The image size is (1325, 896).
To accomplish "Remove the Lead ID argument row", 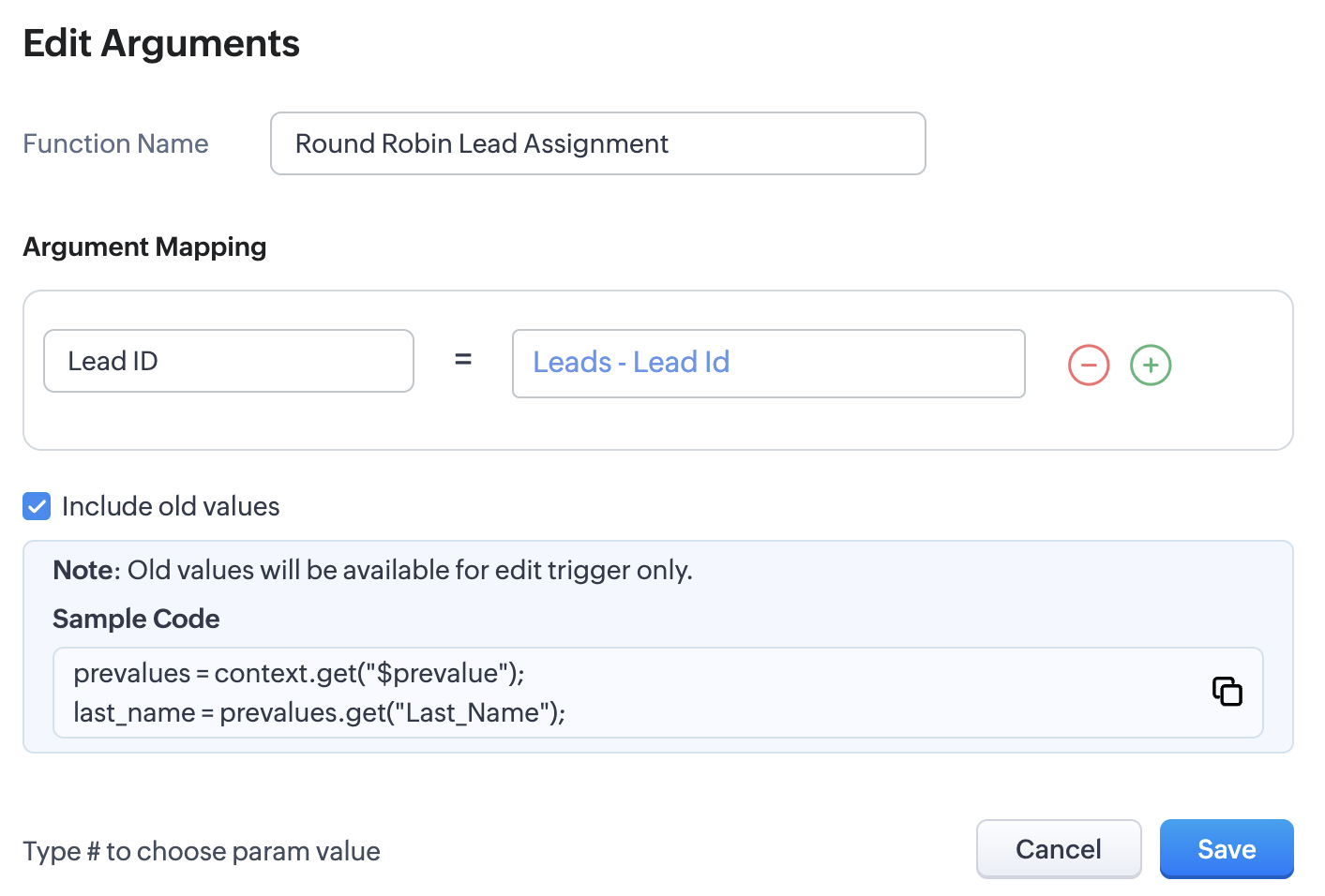I will point(1089,365).
